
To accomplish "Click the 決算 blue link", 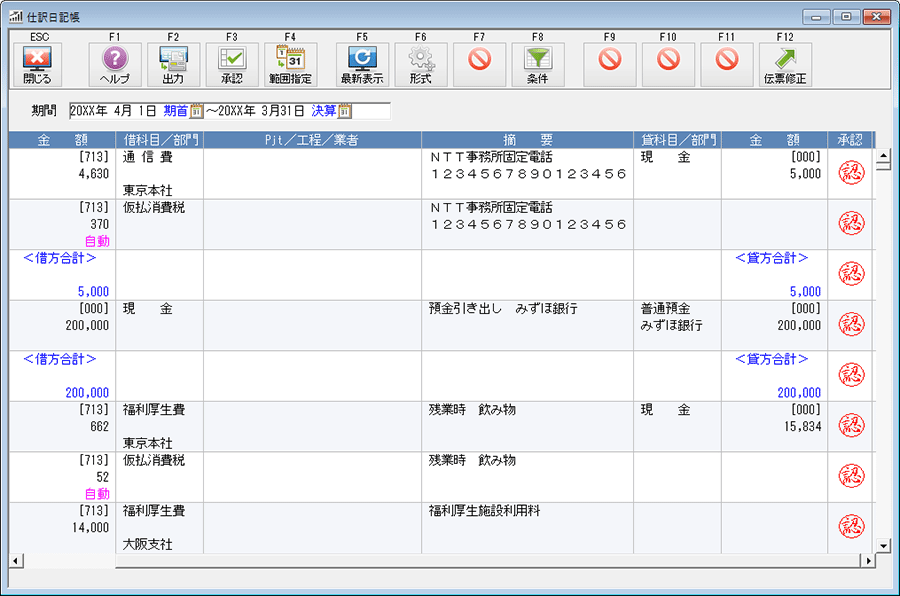I will (323, 111).
